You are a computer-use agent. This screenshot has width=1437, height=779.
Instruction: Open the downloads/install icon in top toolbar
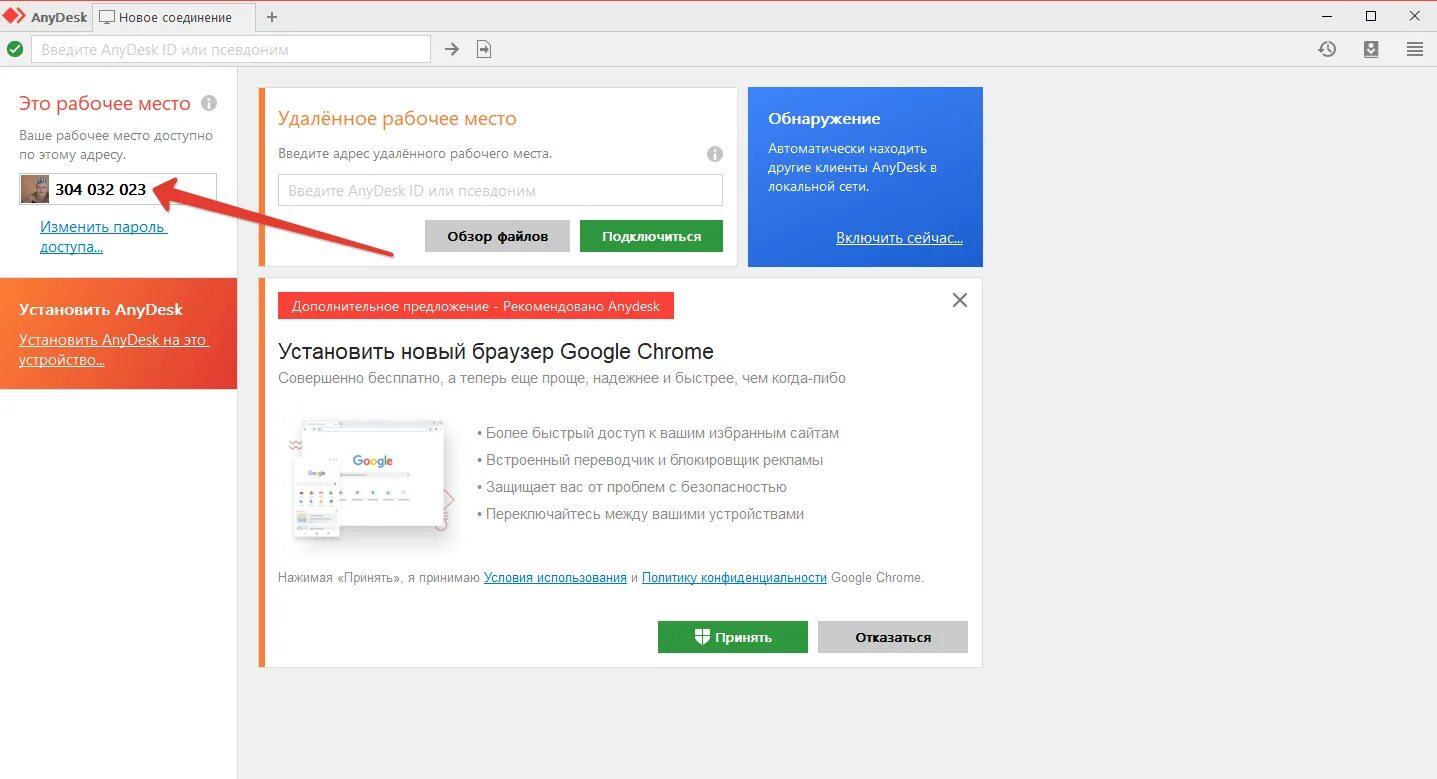pos(1371,49)
